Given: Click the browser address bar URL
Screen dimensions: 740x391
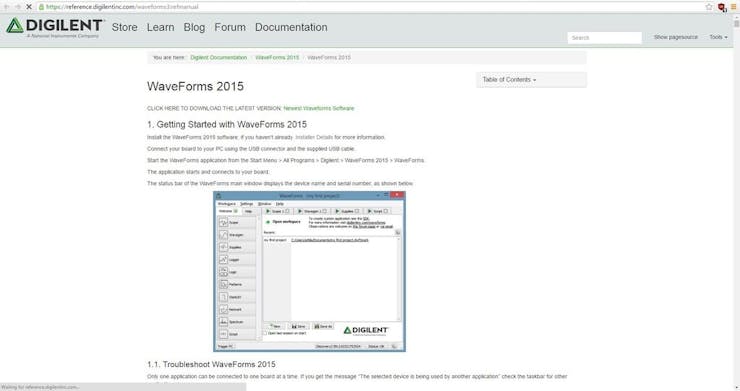Looking at the screenshot, I should pyautogui.click(x=122, y=7).
